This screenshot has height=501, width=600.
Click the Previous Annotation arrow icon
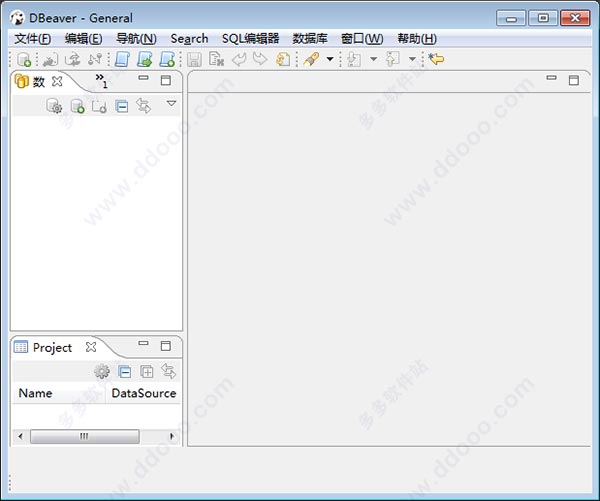(393, 59)
